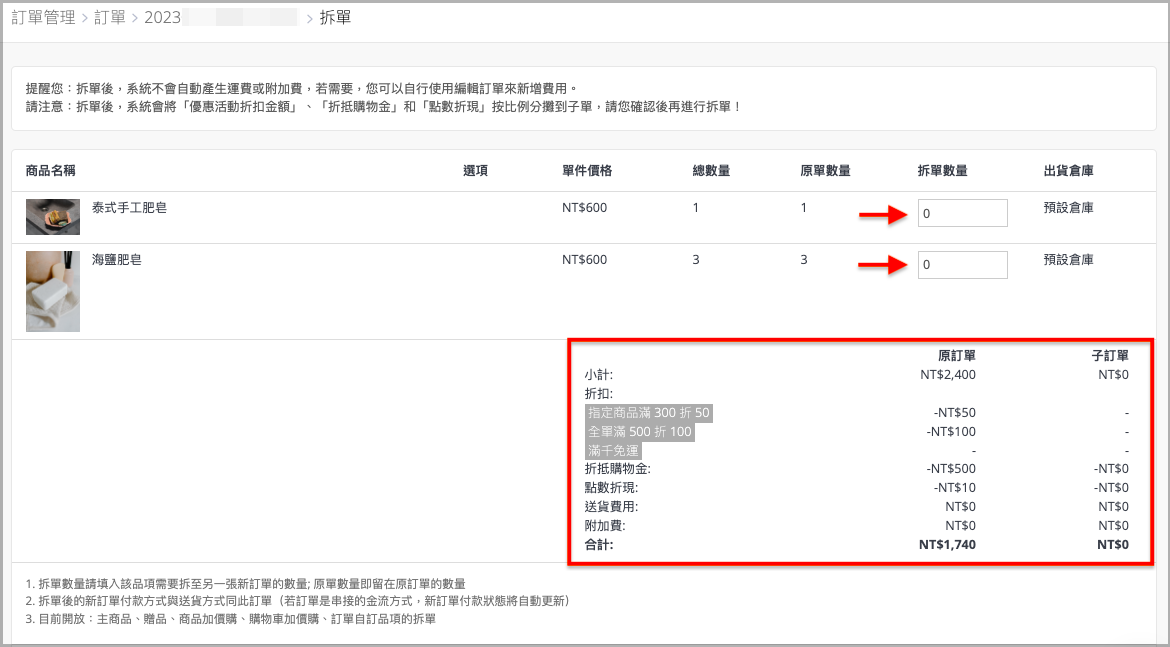The width and height of the screenshot is (1170, 647).
Task: Click the 泰式手工肥皂 product thumbnail
Action: [x=53, y=217]
